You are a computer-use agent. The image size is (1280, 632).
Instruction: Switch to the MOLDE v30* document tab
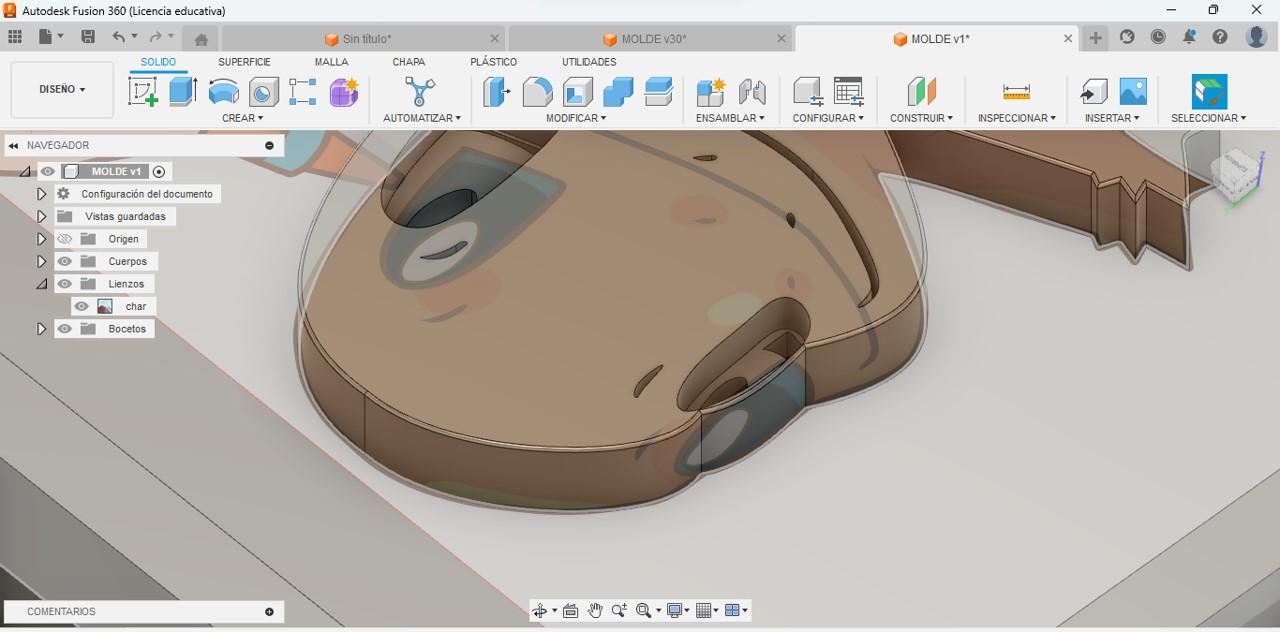pyautogui.click(x=652, y=39)
